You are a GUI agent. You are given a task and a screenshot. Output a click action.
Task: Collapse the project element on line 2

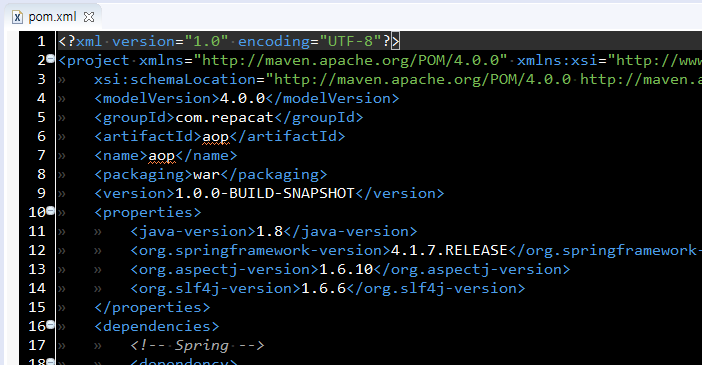pyautogui.click(x=51, y=58)
